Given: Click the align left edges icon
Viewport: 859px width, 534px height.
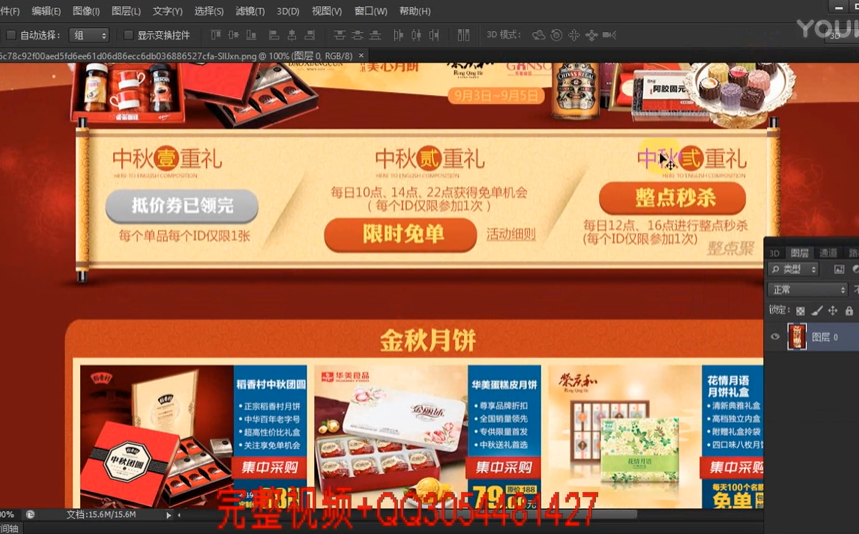Looking at the screenshot, I should coord(274,35).
